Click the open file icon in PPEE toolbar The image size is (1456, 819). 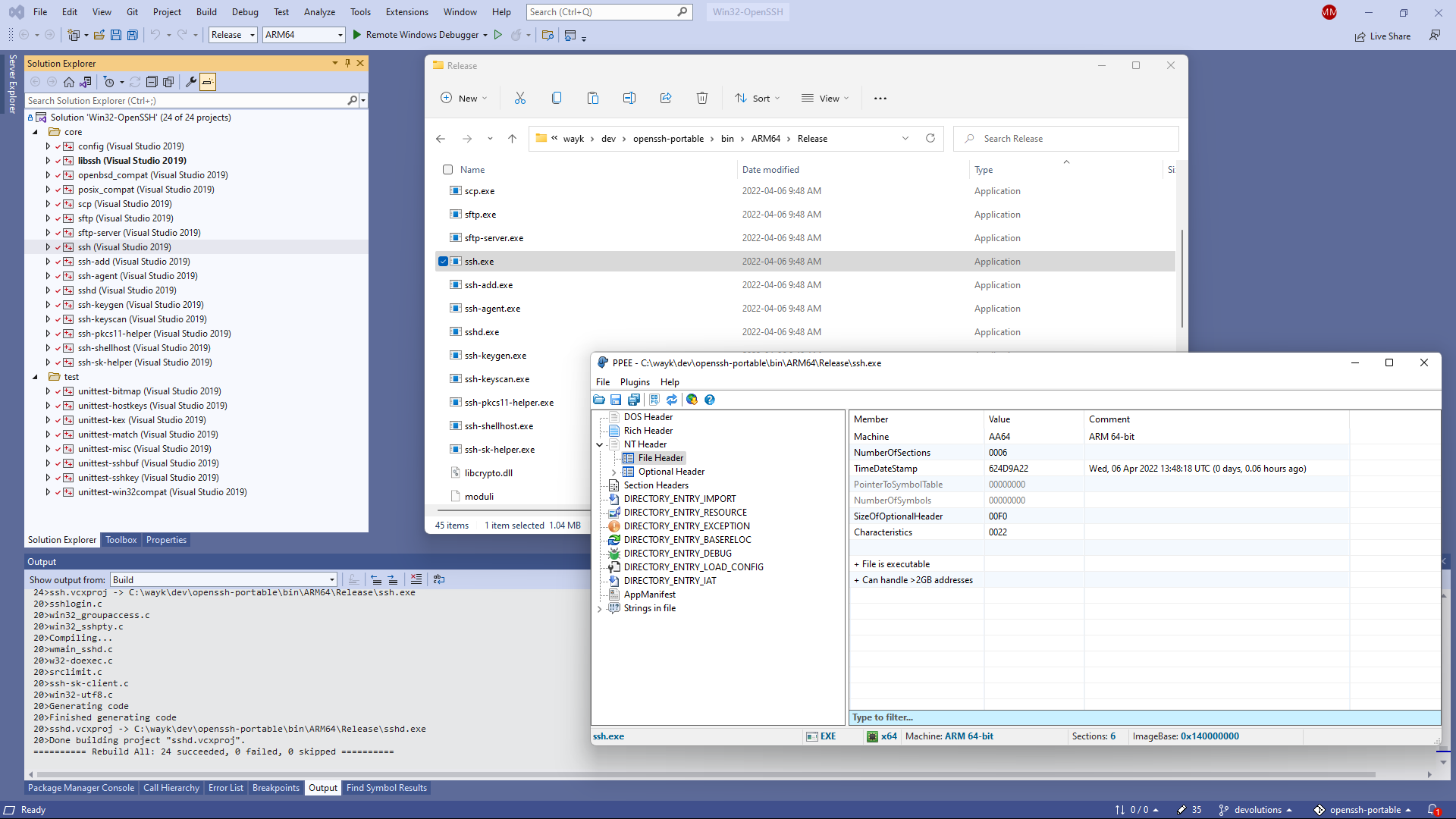pos(599,400)
